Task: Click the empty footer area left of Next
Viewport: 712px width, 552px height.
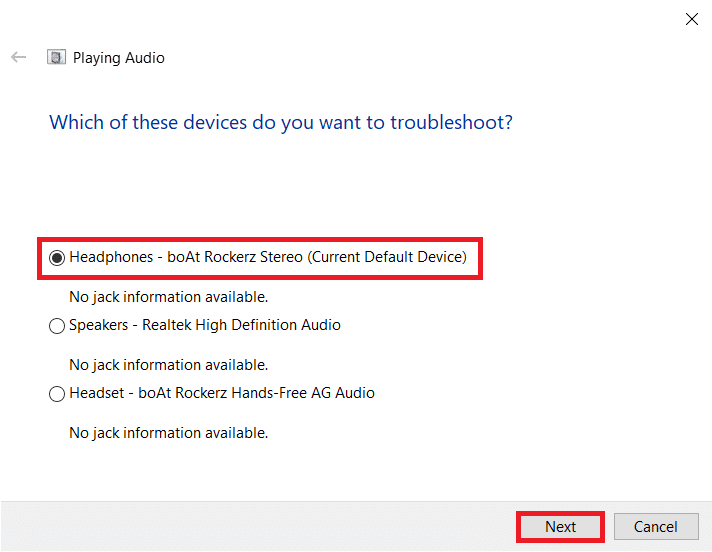Action: click(250, 527)
